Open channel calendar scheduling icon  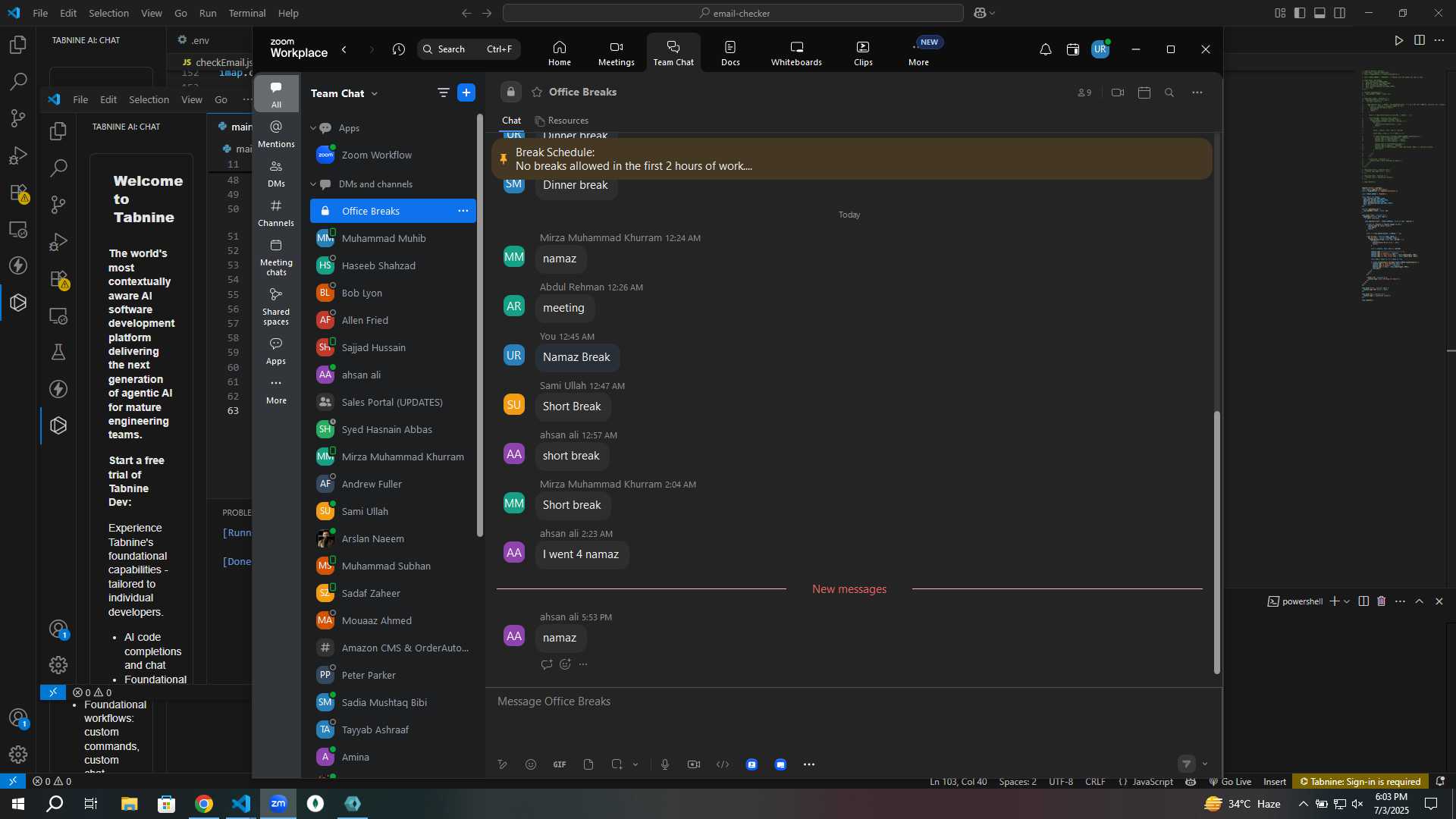click(1144, 93)
